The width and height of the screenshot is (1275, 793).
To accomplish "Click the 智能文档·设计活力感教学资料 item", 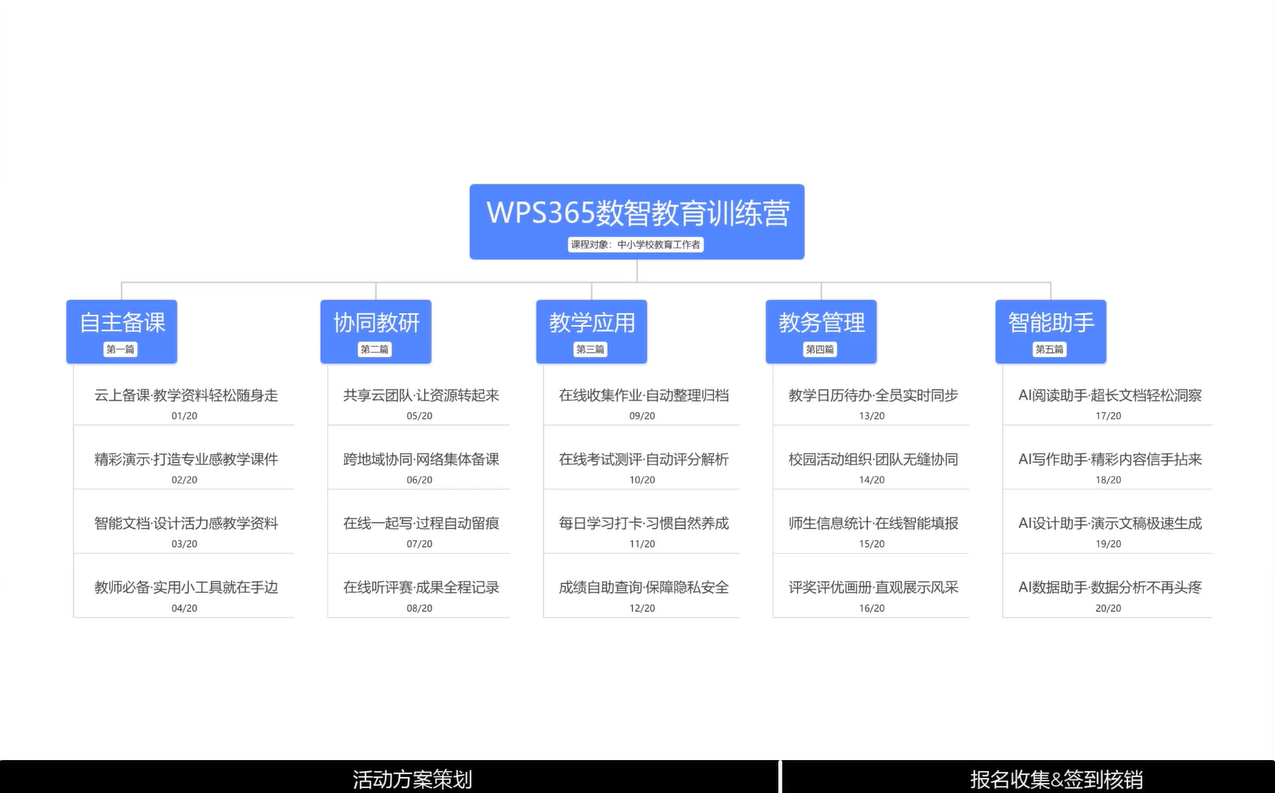I will (186, 524).
